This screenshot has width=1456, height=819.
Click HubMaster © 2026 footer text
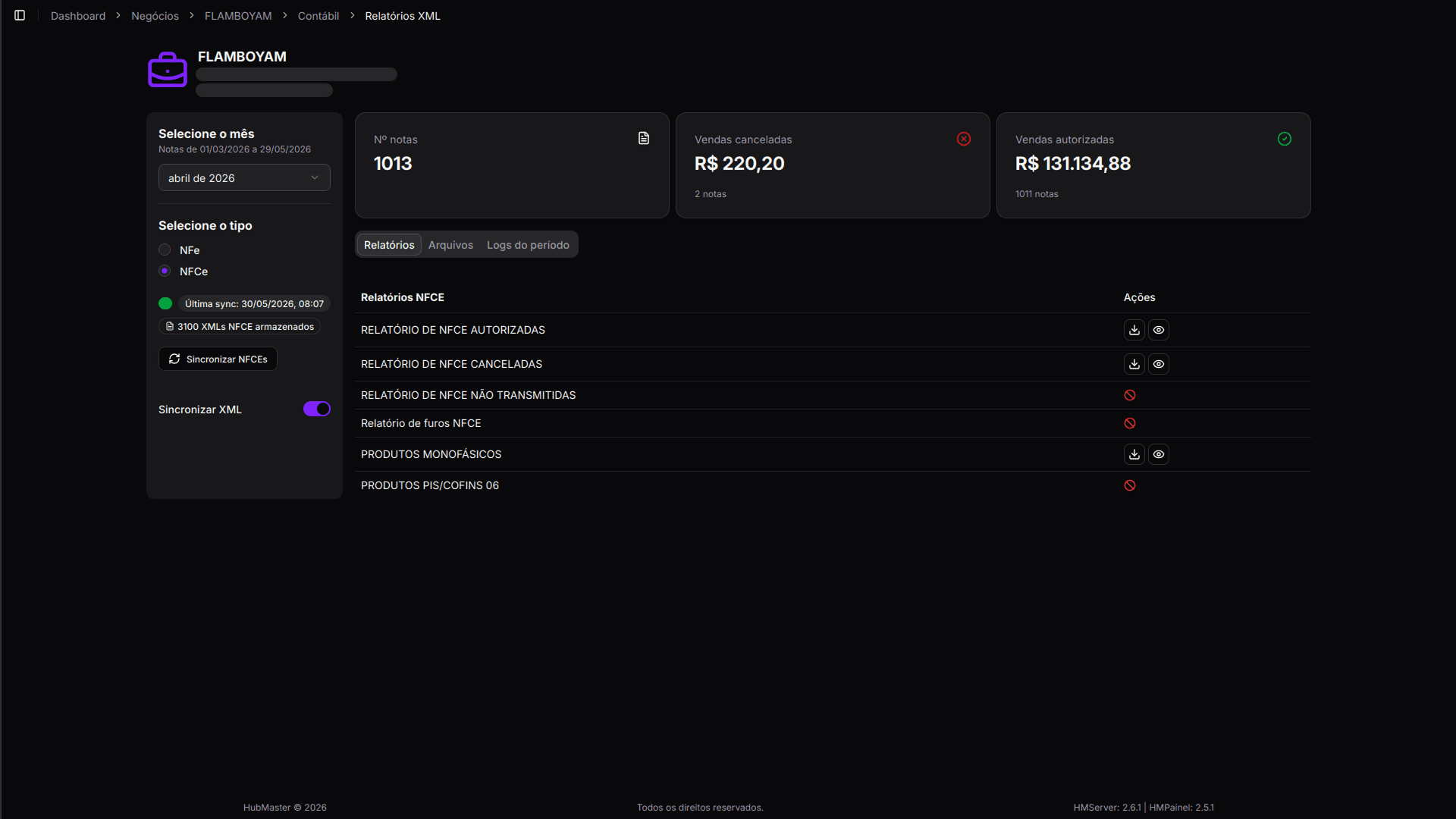pyautogui.click(x=285, y=808)
